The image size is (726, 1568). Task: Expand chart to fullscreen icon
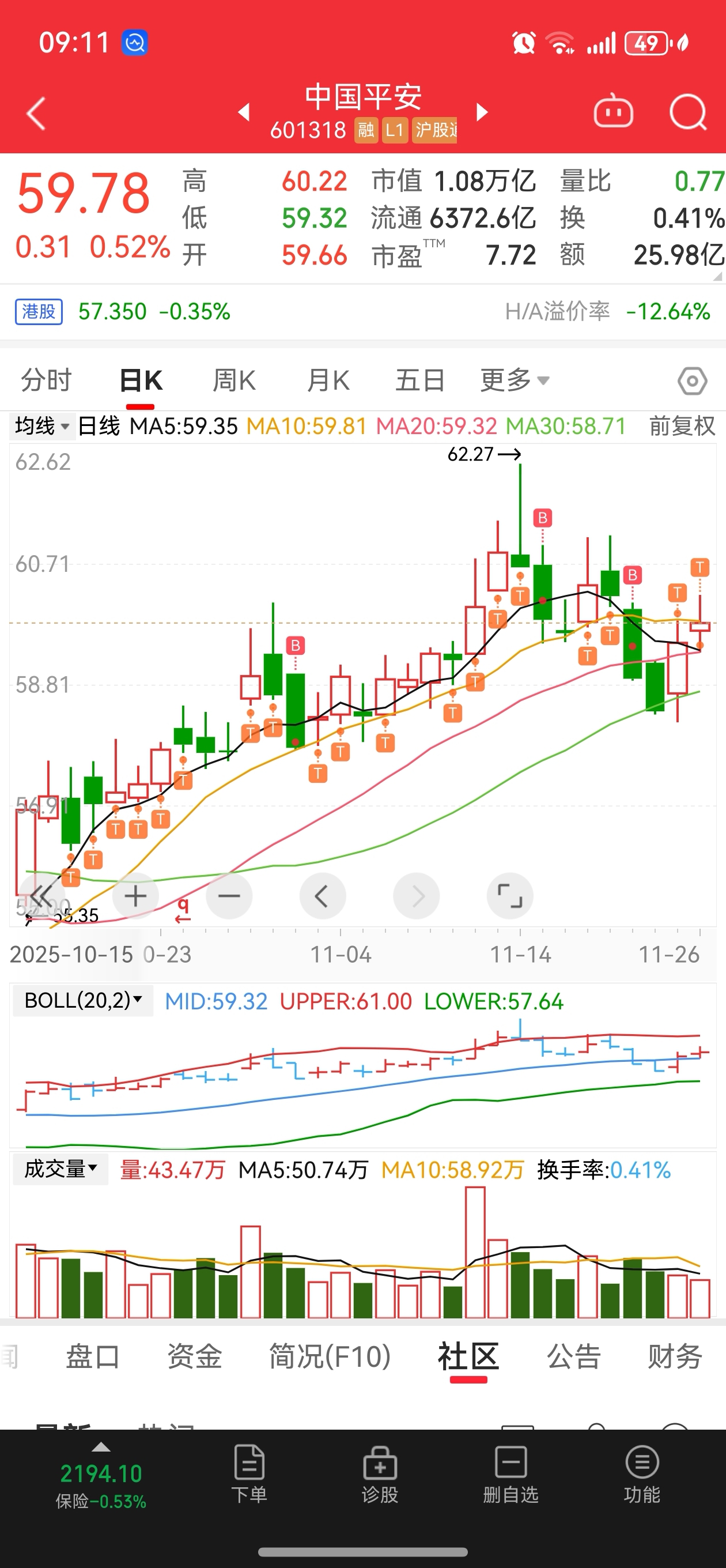(x=510, y=895)
